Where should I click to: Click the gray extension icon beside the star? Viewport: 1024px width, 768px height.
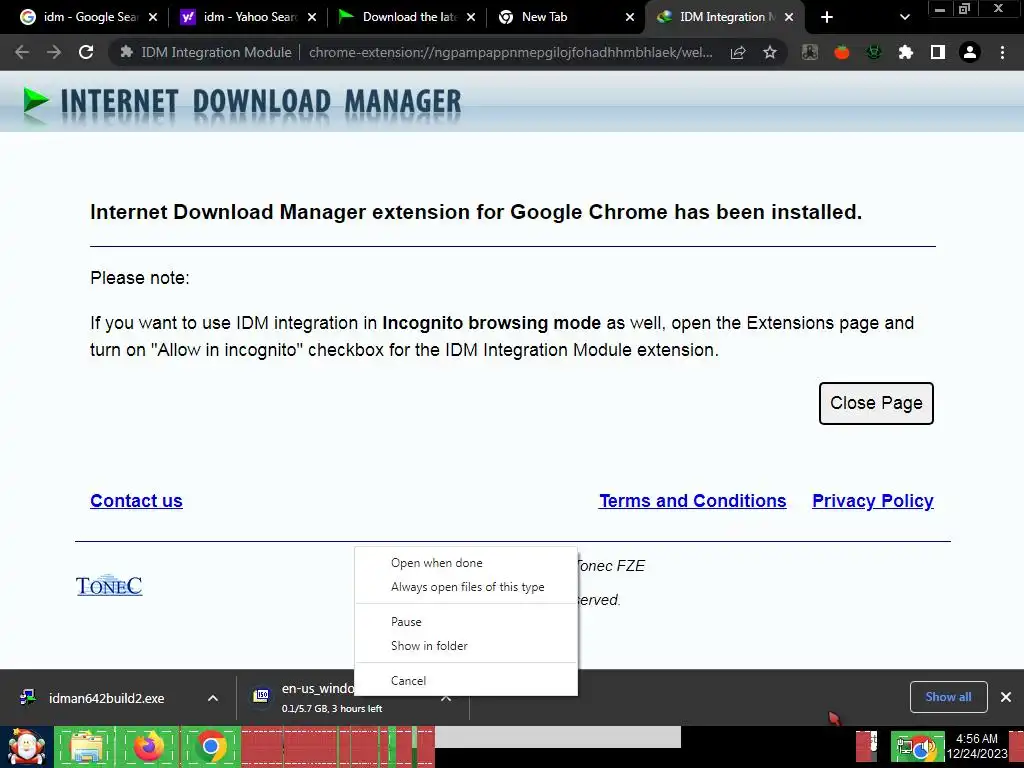click(x=810, y=52)
